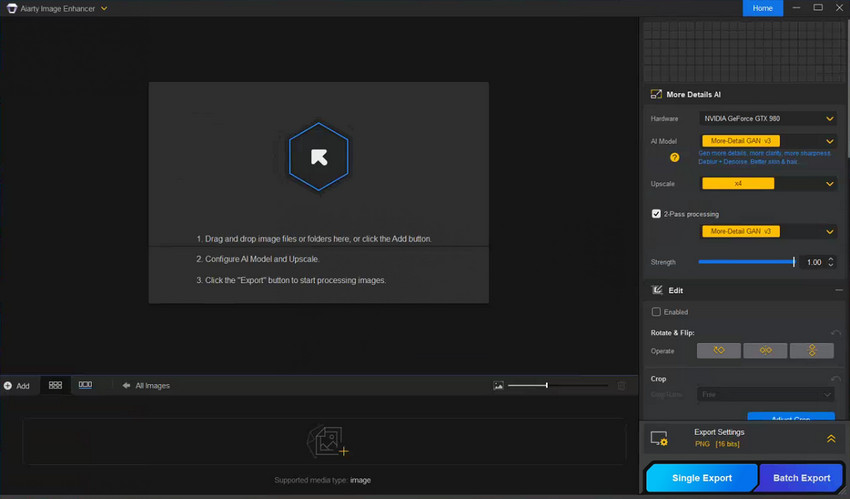Screen dimensions: 850x499
Task: Adjust the thumbnail size slider
Action: (x=557, y=385)
